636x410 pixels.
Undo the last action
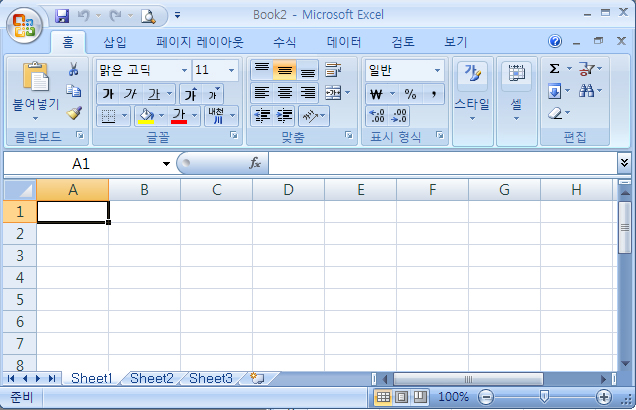(84, 16)
